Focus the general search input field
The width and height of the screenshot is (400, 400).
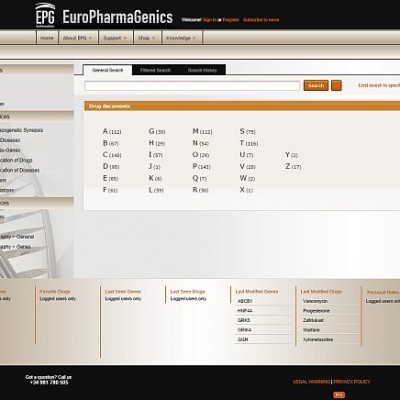pos(192,86)
